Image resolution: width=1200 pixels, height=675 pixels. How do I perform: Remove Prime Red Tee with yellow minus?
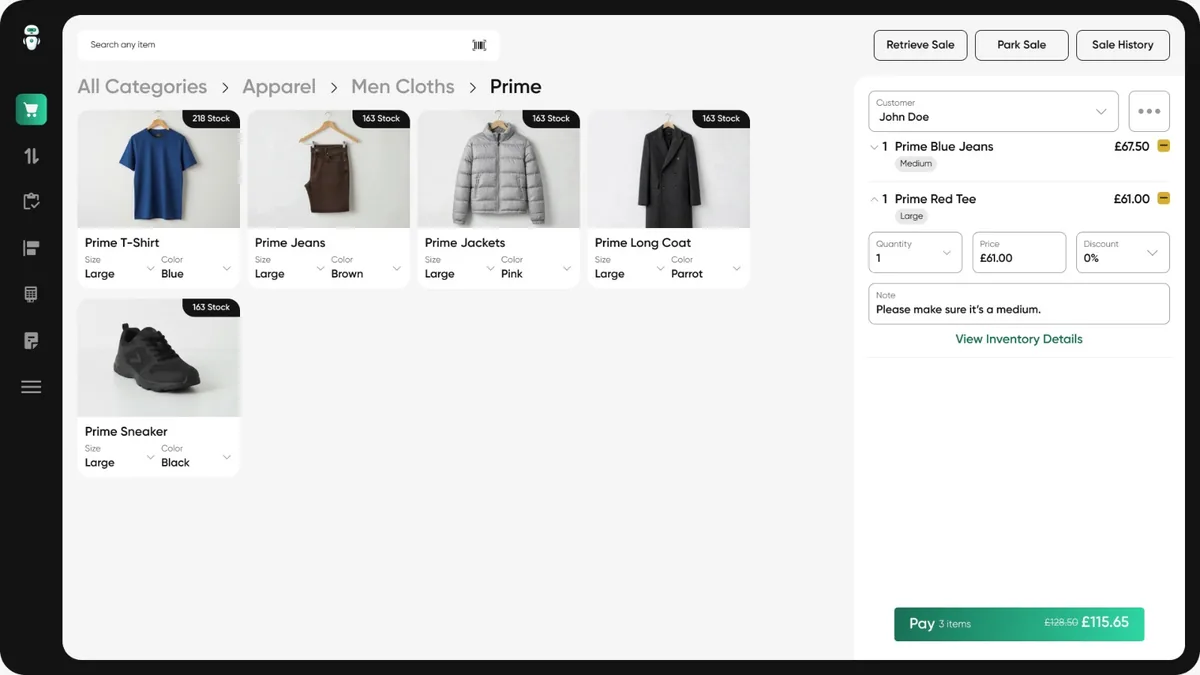point(1163,198)
